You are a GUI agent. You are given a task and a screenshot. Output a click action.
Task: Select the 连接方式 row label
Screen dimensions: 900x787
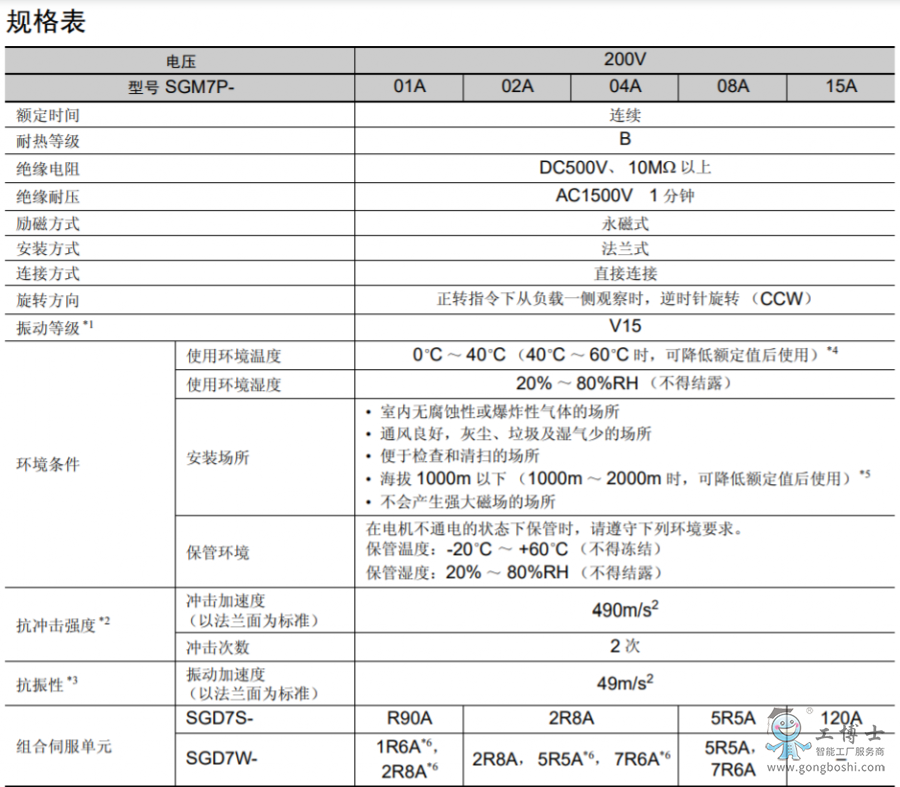click(x=48, y=274)
